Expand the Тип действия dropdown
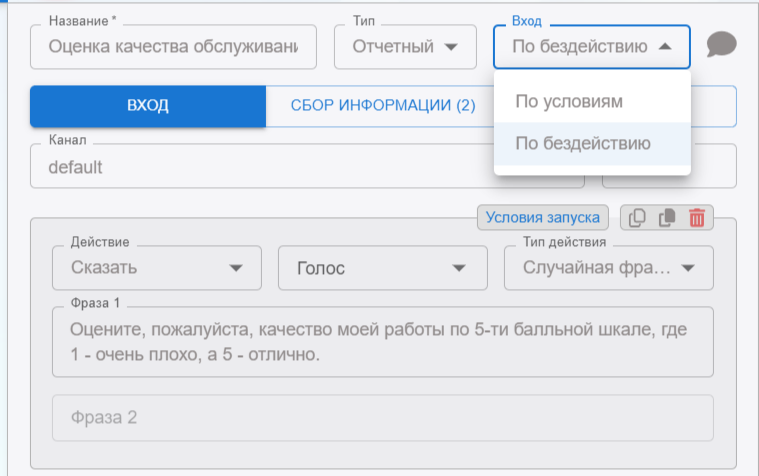The height and width of the screenshot is (476, 759). tap(608, 268)
